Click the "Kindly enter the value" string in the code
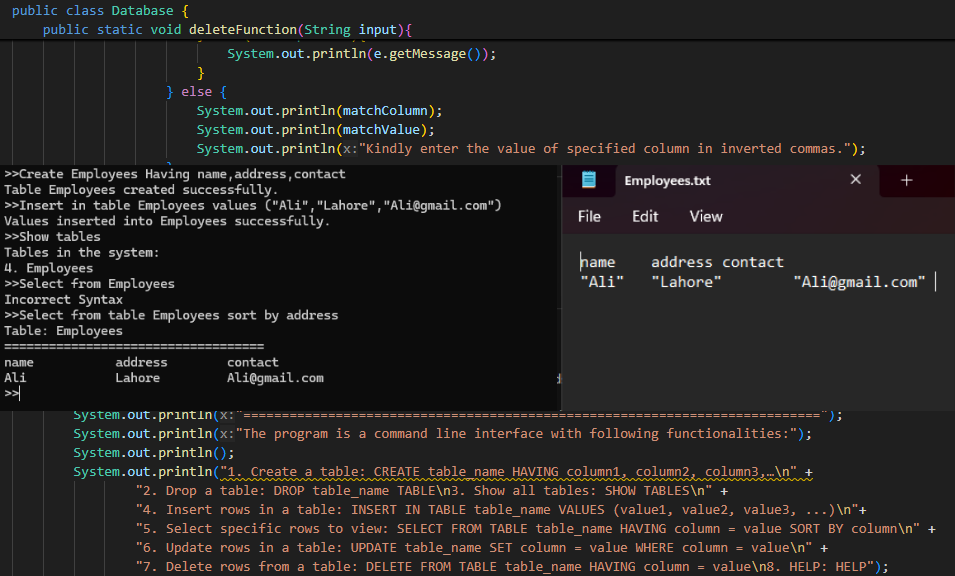The width and height of the screenshot is (955, 576). [x=607, y=149]
